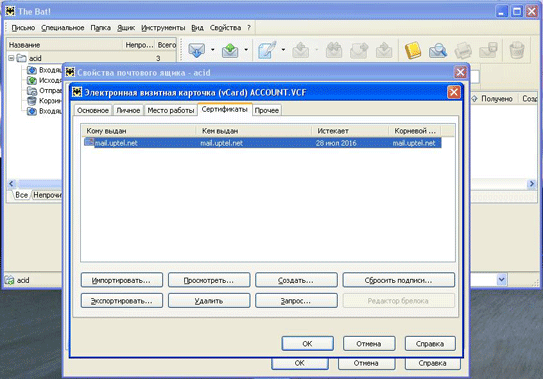Switch to the Основное tab

(x=93, y=110)
